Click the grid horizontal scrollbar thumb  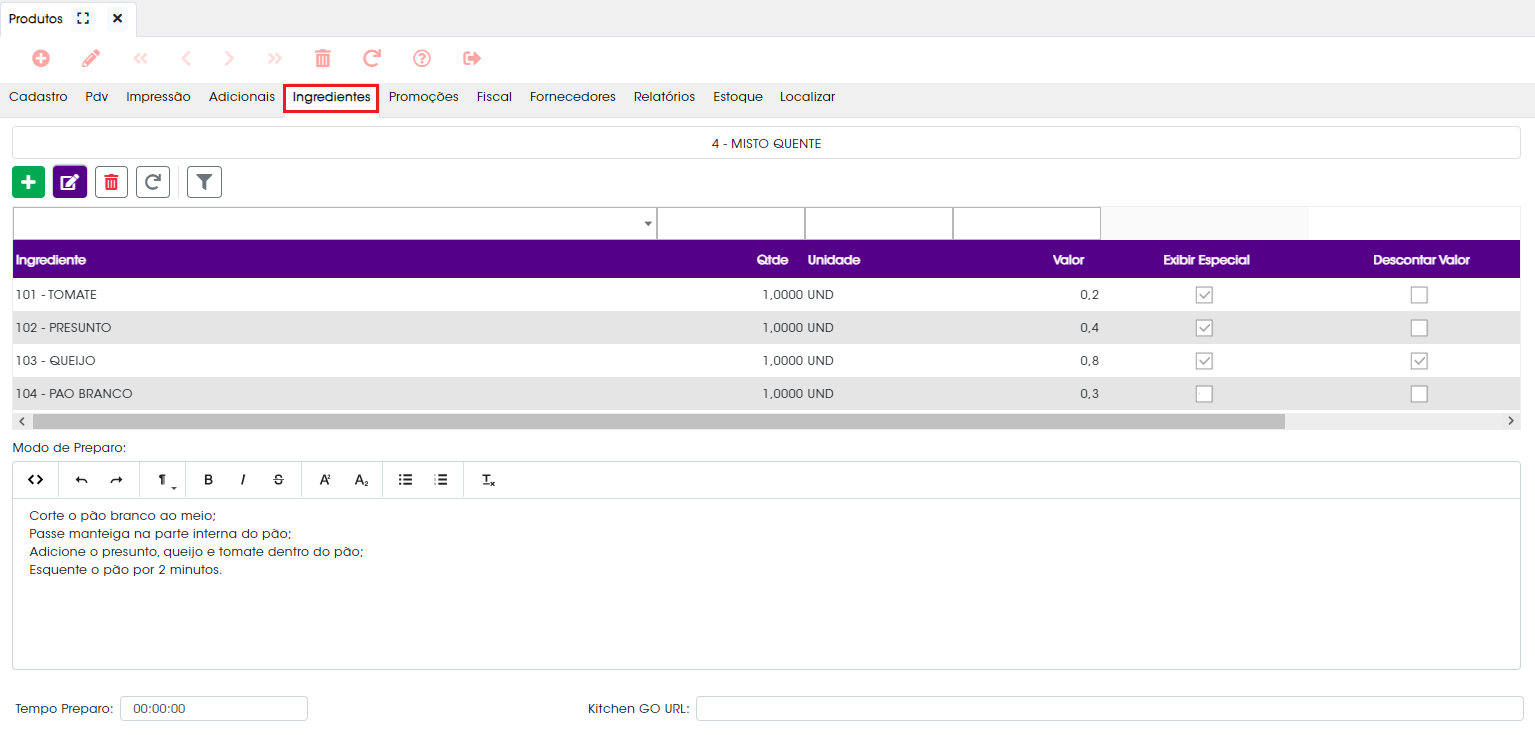[x=659, y=422]
